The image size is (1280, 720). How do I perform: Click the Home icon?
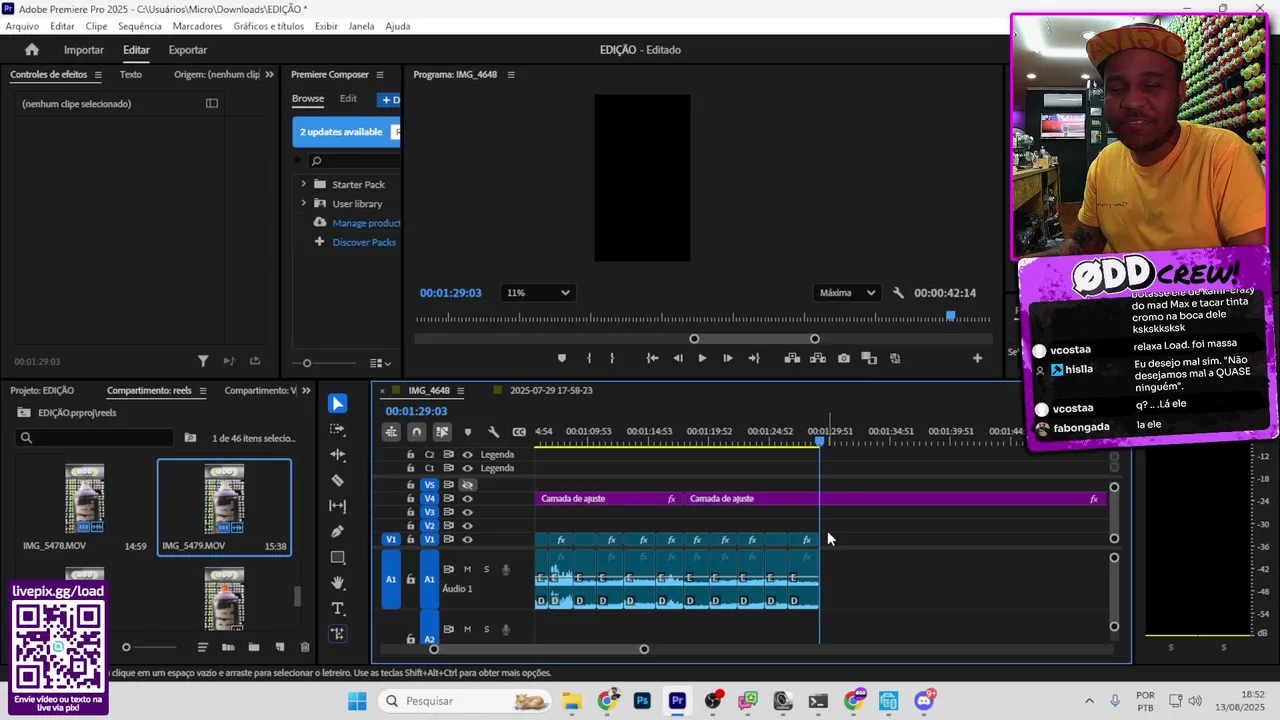coord(32,49)
